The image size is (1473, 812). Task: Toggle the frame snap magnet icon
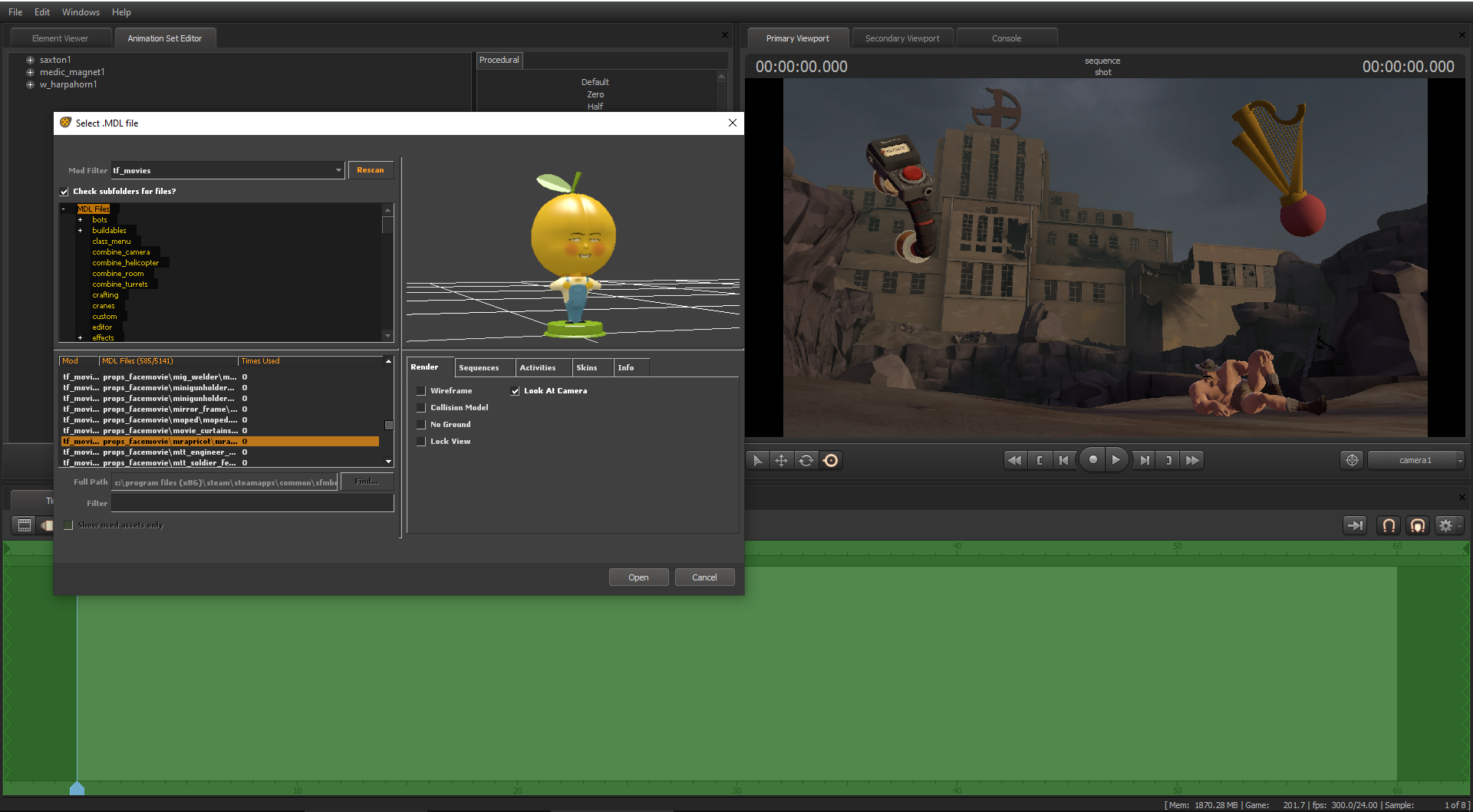pos(1389,525)
